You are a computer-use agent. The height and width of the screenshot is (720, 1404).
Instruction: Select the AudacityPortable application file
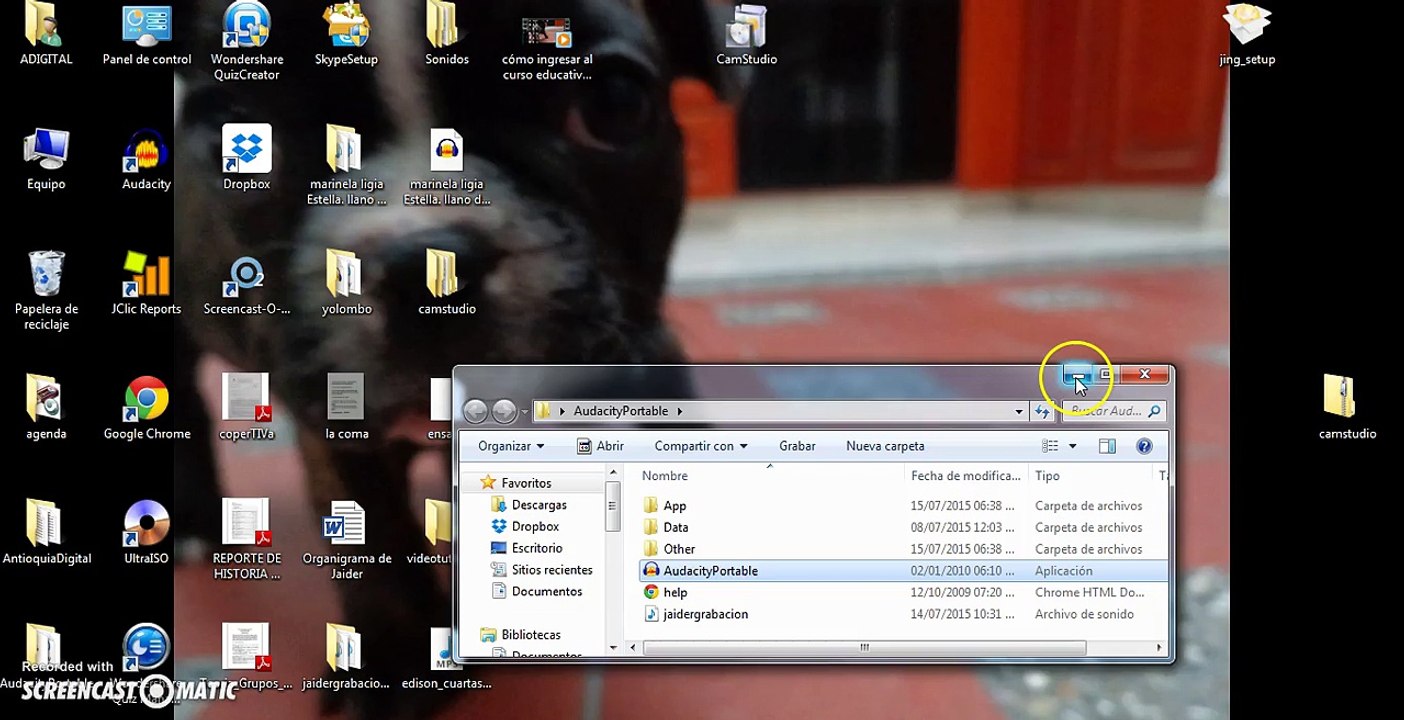click(x=902, y=571)
